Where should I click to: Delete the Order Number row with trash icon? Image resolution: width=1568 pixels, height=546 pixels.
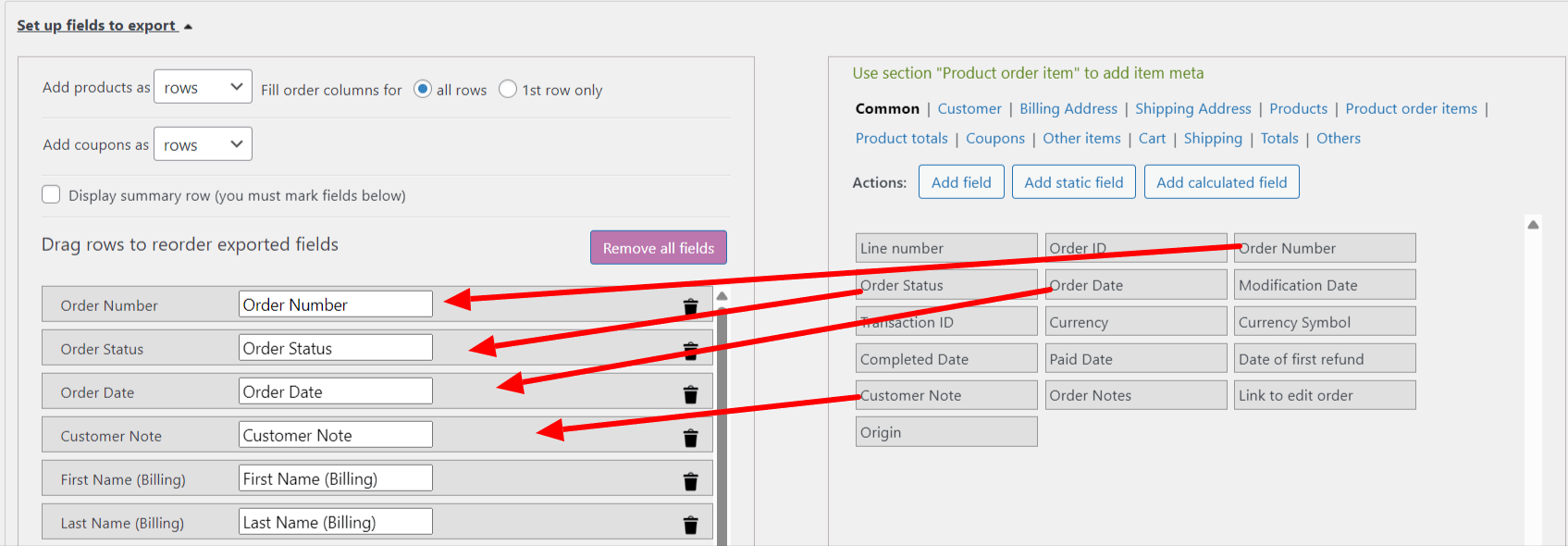pos(690,306)
